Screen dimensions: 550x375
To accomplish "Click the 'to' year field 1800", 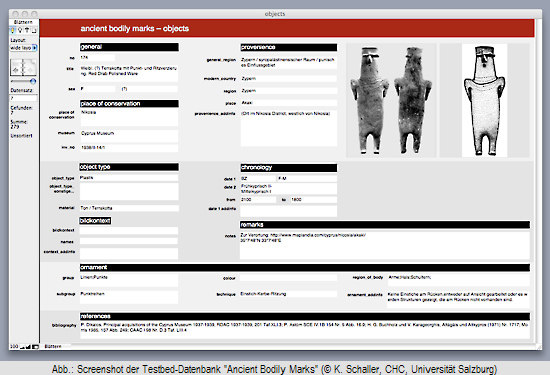I will [314, 200].
